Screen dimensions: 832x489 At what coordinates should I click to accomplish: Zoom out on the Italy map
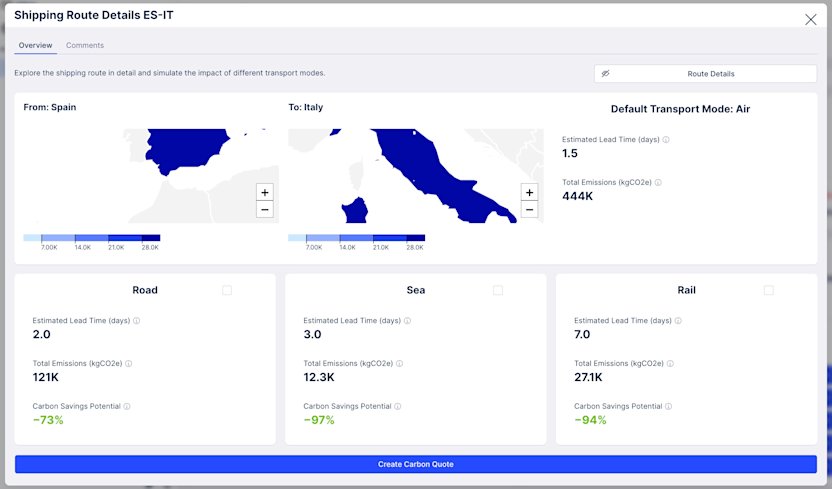[529, 209]
